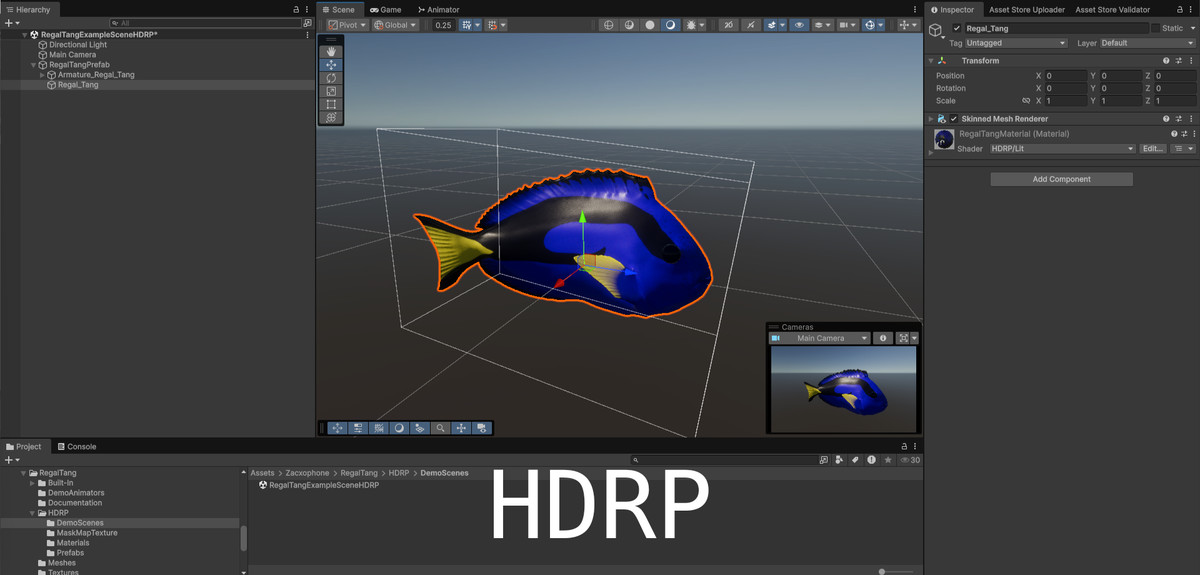Open the Asset Store Uploader tab

[1026, 10]
